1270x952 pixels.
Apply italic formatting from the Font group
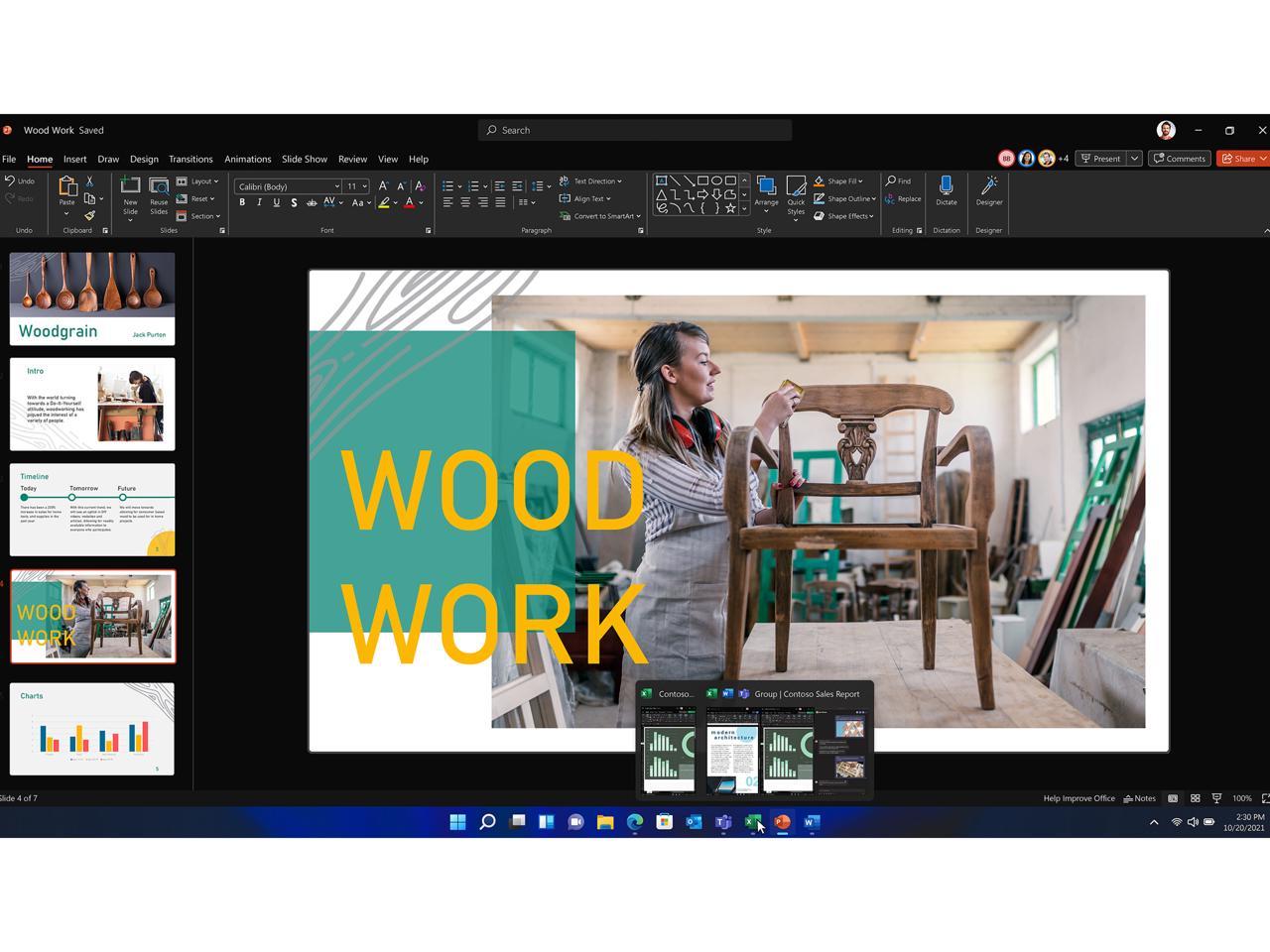259,202
